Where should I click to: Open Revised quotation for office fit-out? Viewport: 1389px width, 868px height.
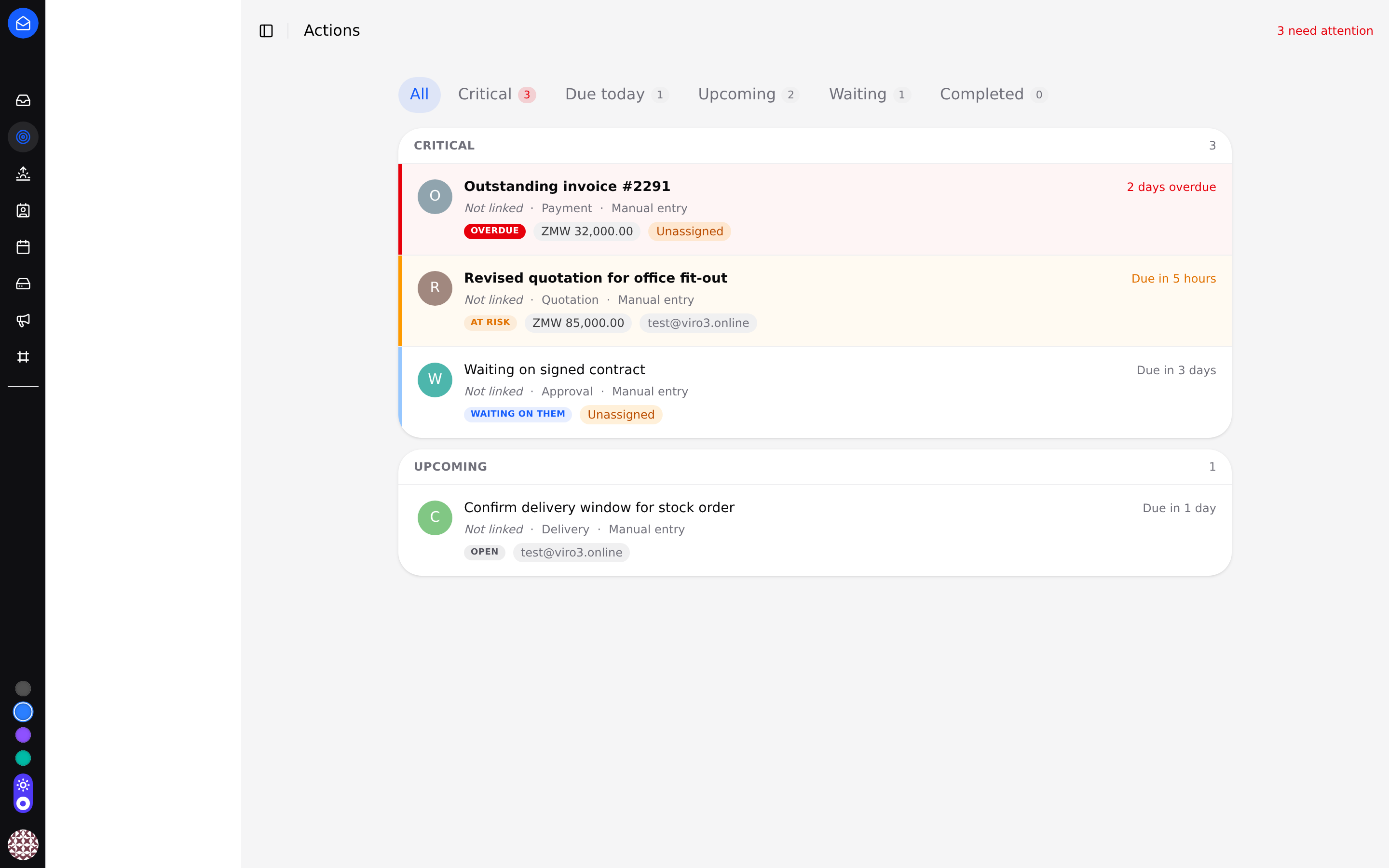click(815, 301)
